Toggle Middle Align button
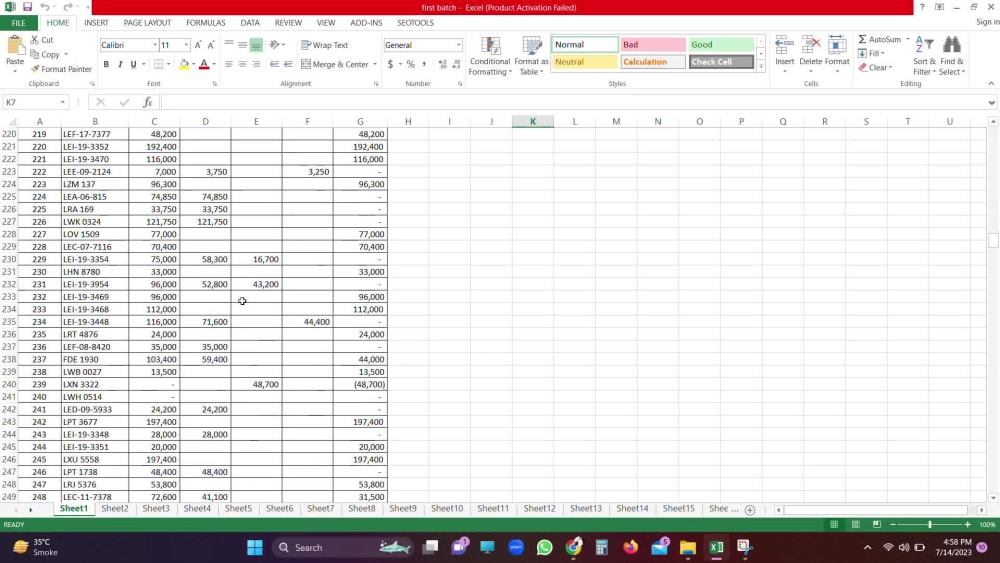 [242, 45]
